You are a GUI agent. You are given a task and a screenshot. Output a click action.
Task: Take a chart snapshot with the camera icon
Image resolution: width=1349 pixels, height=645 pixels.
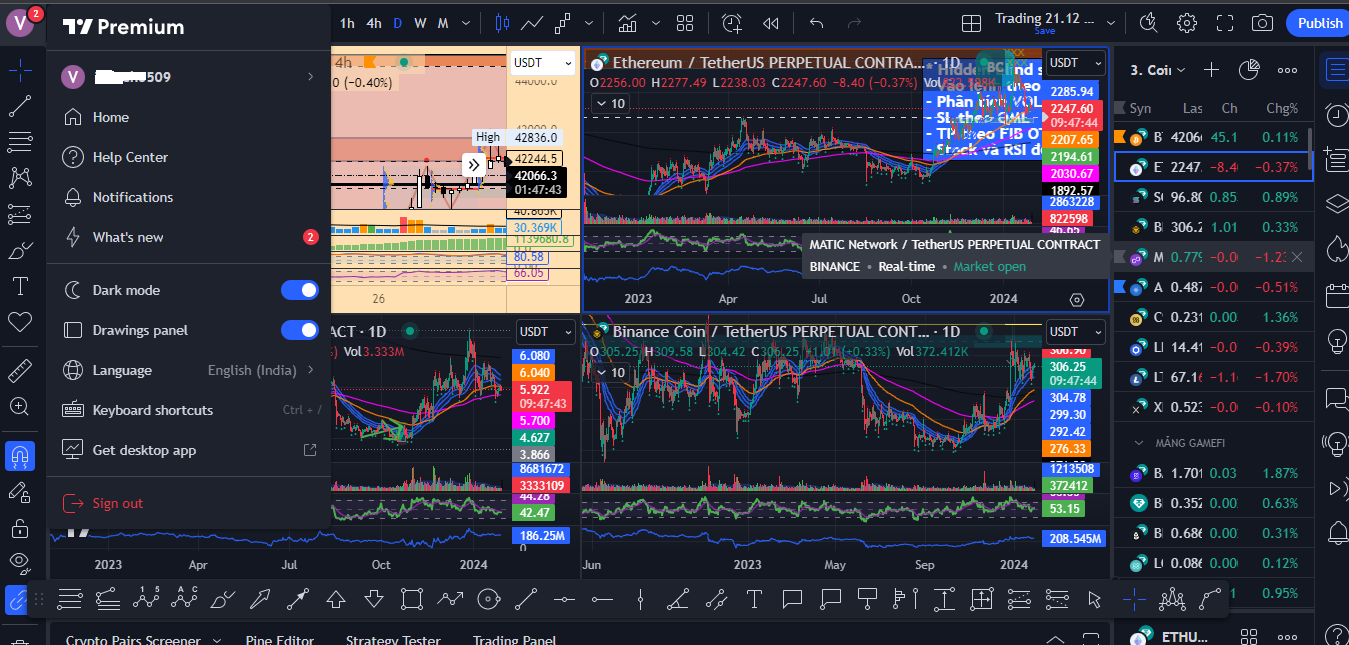pos(1262,22)
